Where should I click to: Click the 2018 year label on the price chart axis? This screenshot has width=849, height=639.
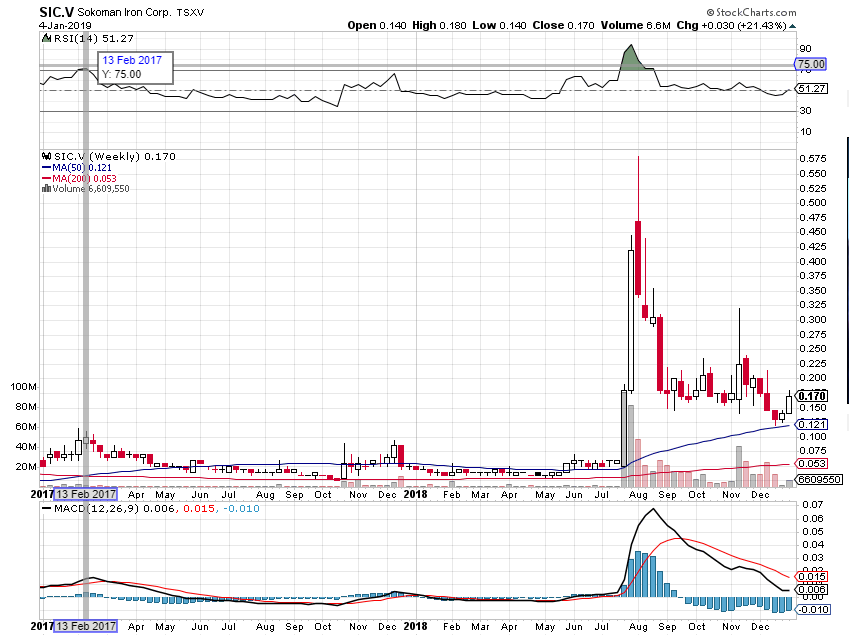coord(415,494)
